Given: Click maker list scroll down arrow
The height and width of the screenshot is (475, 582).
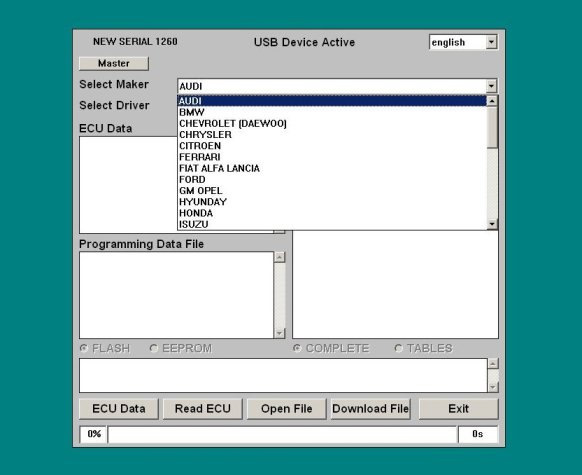Looking at the screenshot, I should (x=492, y=224).
